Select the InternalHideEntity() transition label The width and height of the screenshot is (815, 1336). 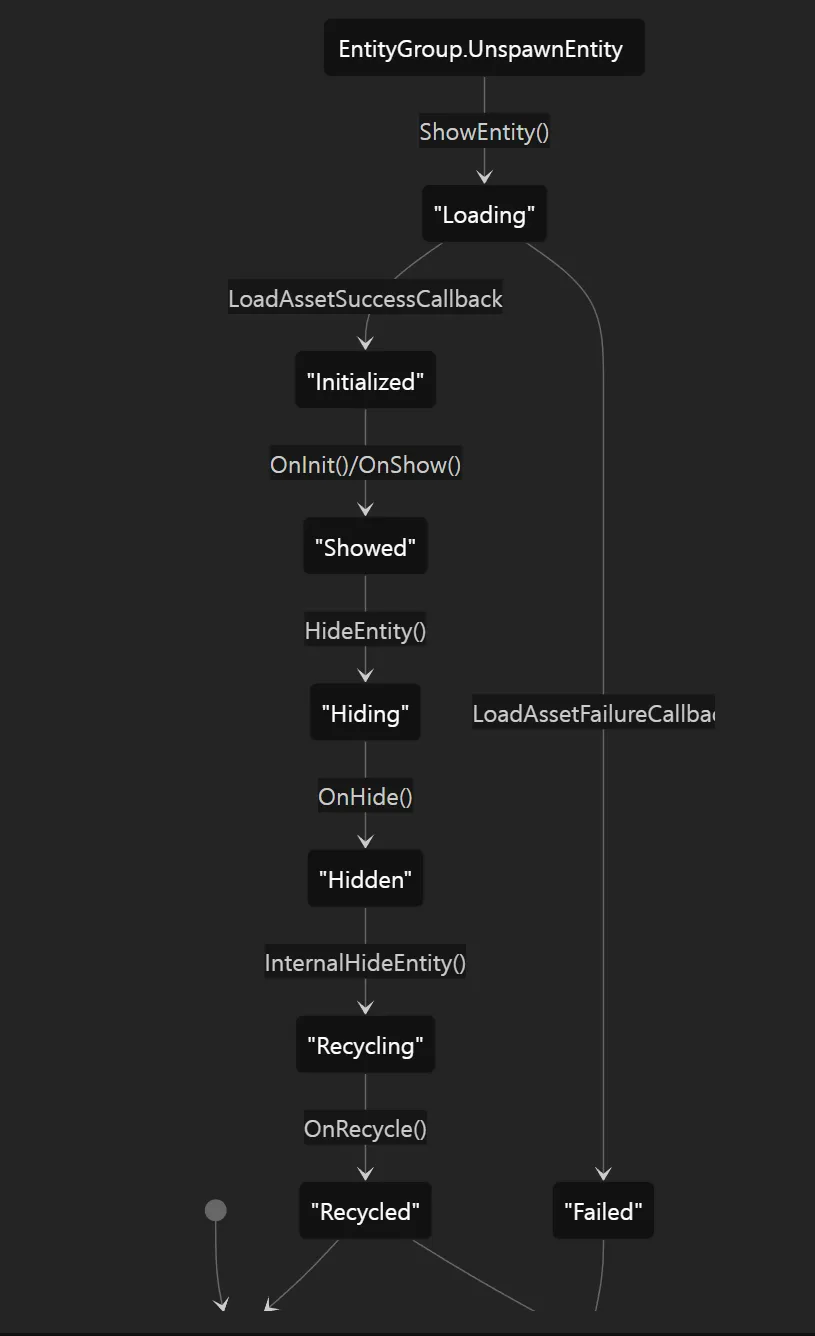click(365, 962)
